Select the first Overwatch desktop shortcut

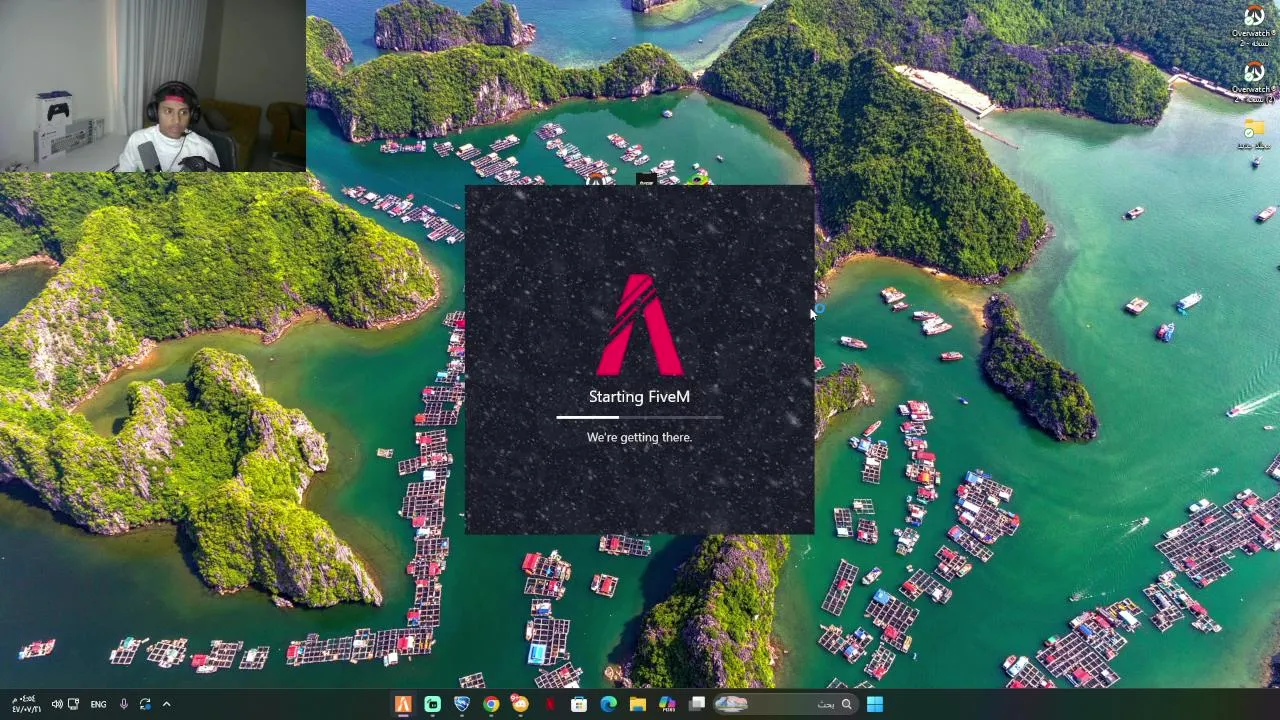[1254, 26]
